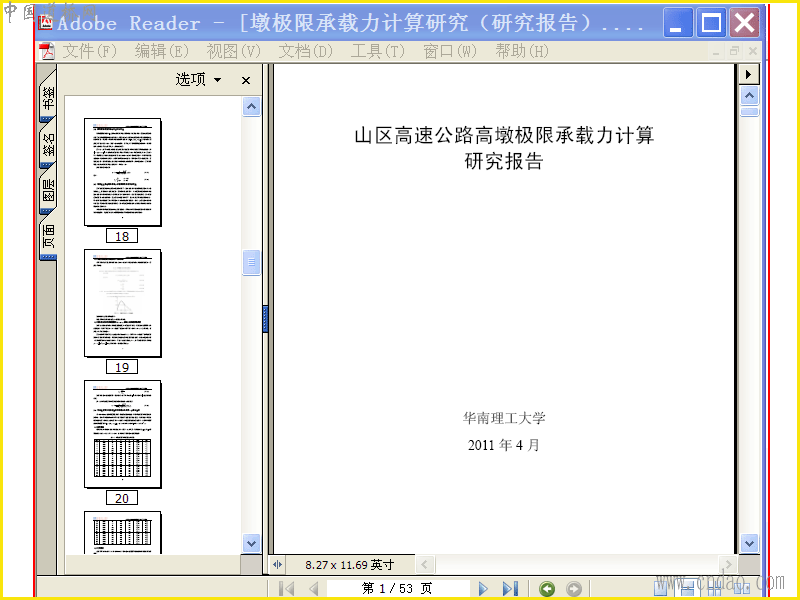Open the 文件(F) menu
The width and height of the screenshot is (800, 600).
coord(89,51)
